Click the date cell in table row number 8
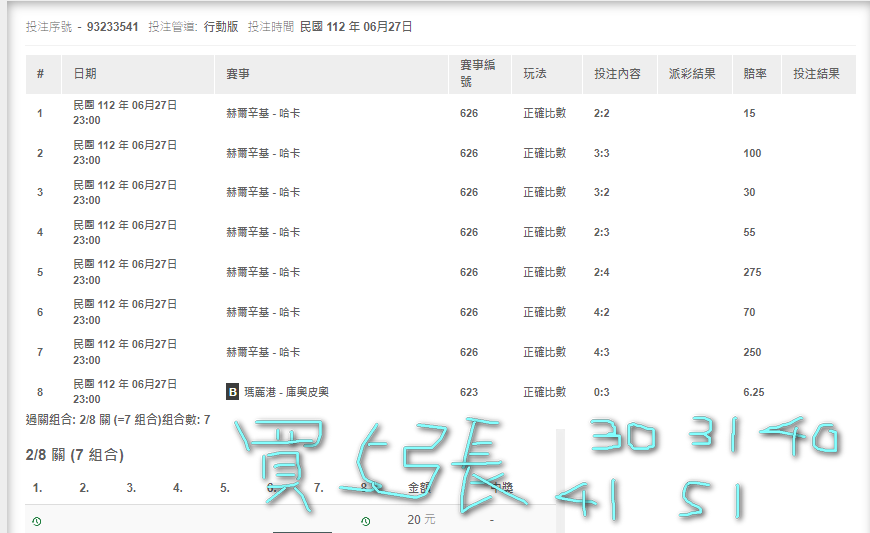Screen dimensions: 870x533 pos(125,392)
